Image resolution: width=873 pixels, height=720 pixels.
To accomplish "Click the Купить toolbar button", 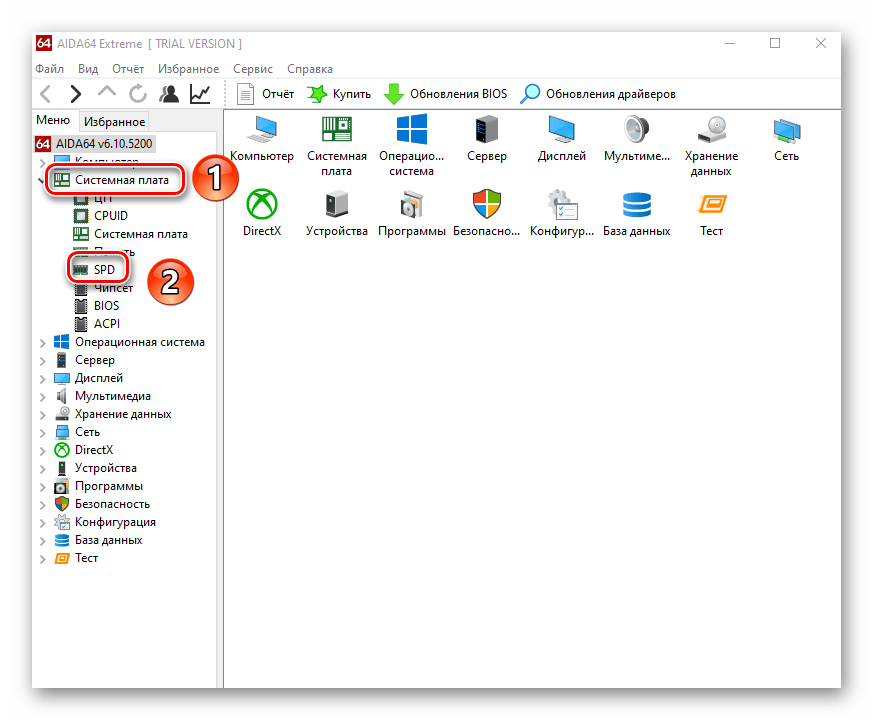I will (339, 94).
